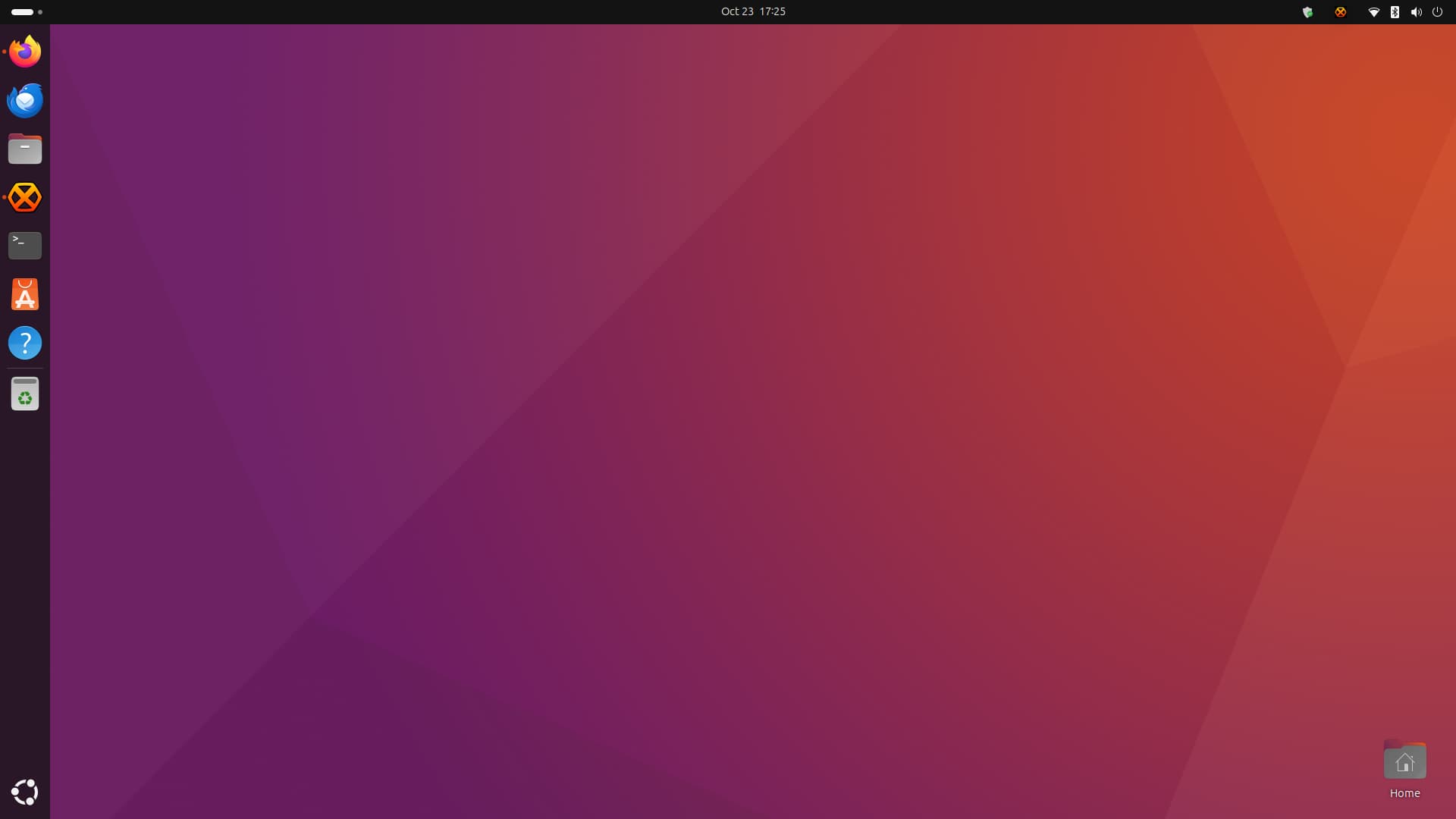Open the Files manager dock icon

point(25,149)
